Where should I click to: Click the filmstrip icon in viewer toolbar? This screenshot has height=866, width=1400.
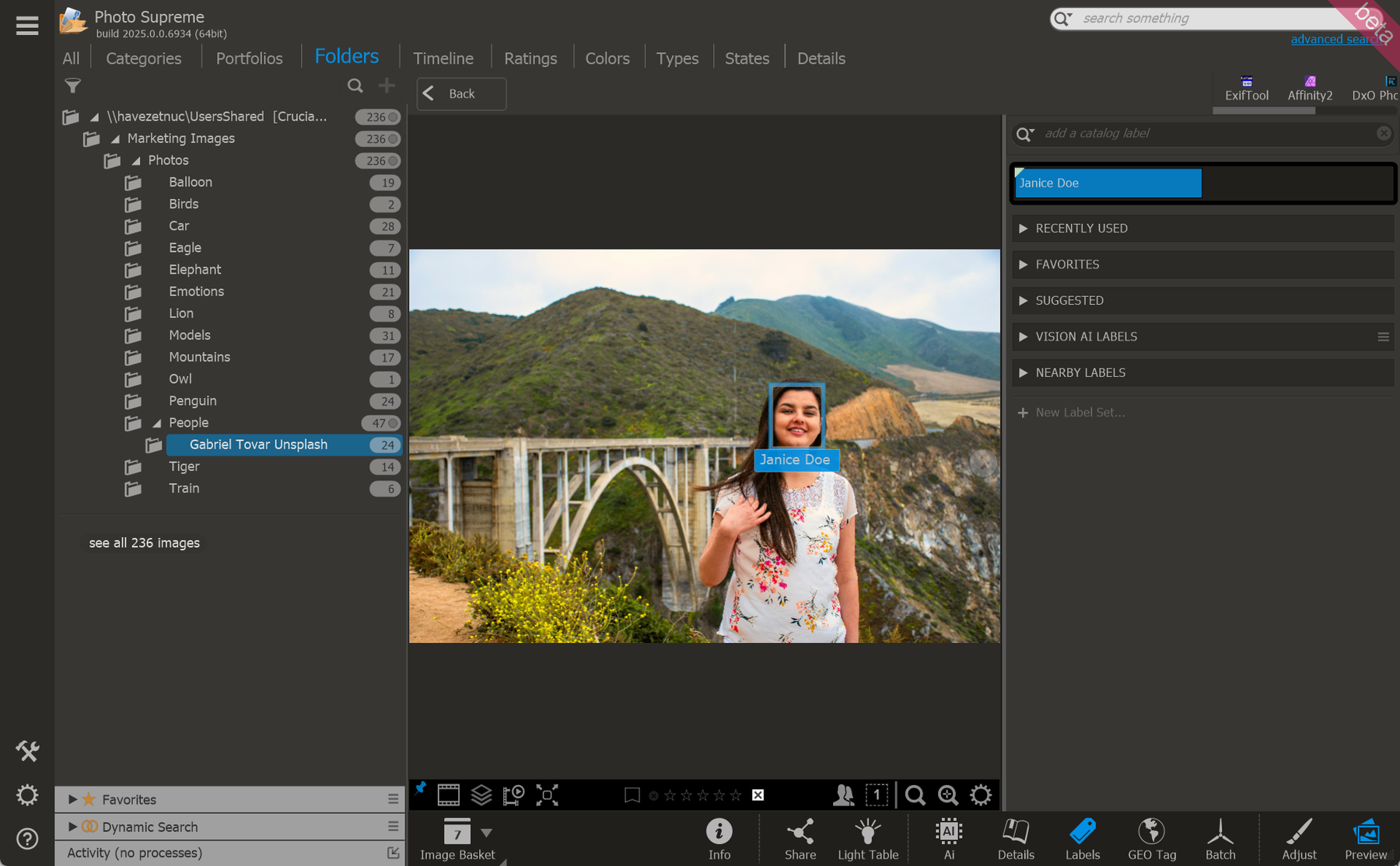click(x=449, y=794)
